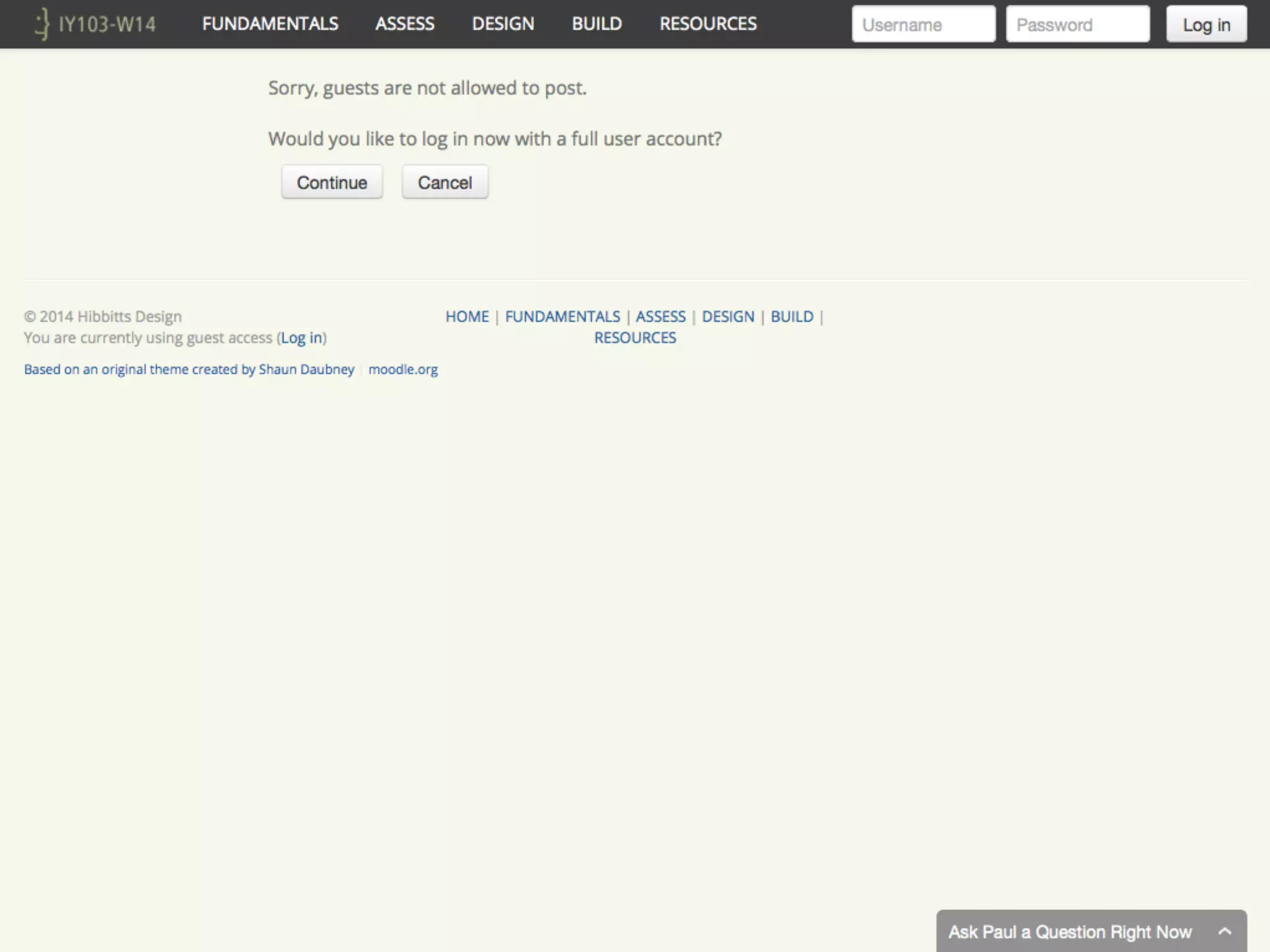Follow the FUNDAMENTALS footer link
The height and width of the screenshot is (952, 1270).
562,317
